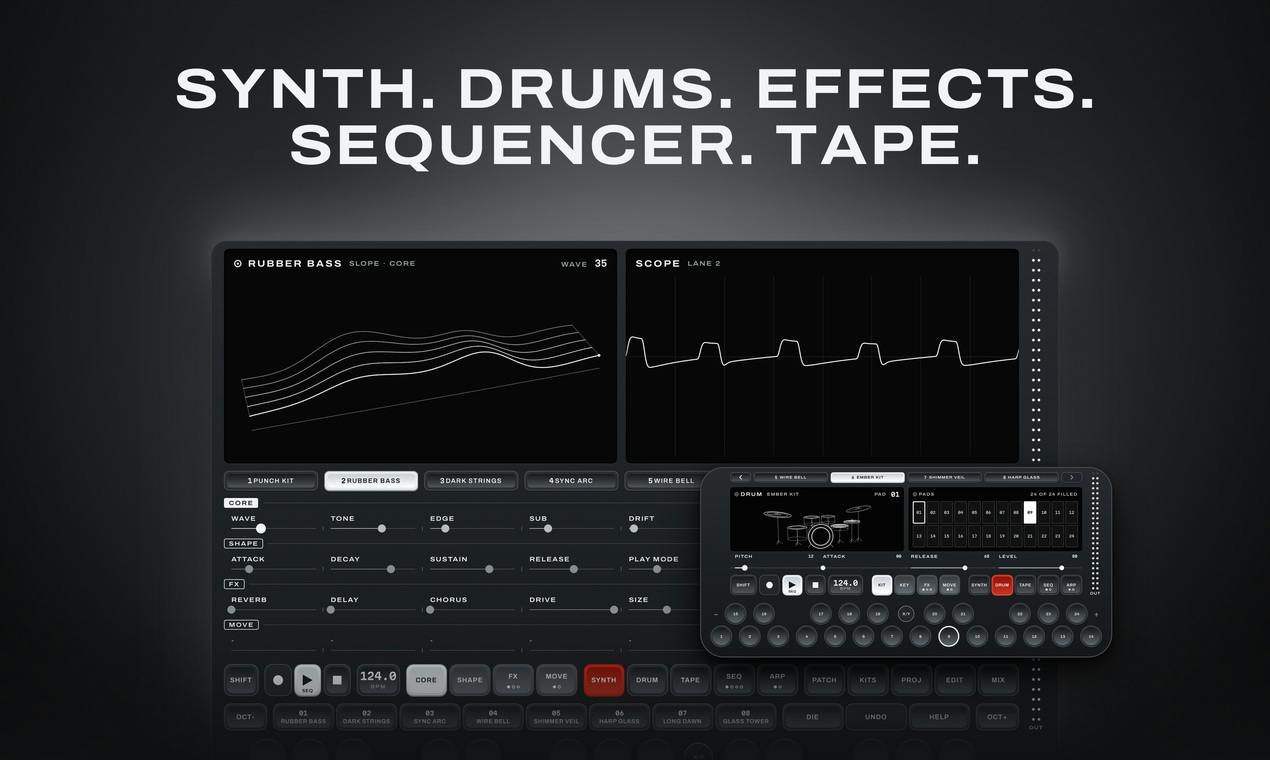Tap round key 24 on the upper row
Viewport: 1270px width, 760px height.
click(x=1077, y=614)
